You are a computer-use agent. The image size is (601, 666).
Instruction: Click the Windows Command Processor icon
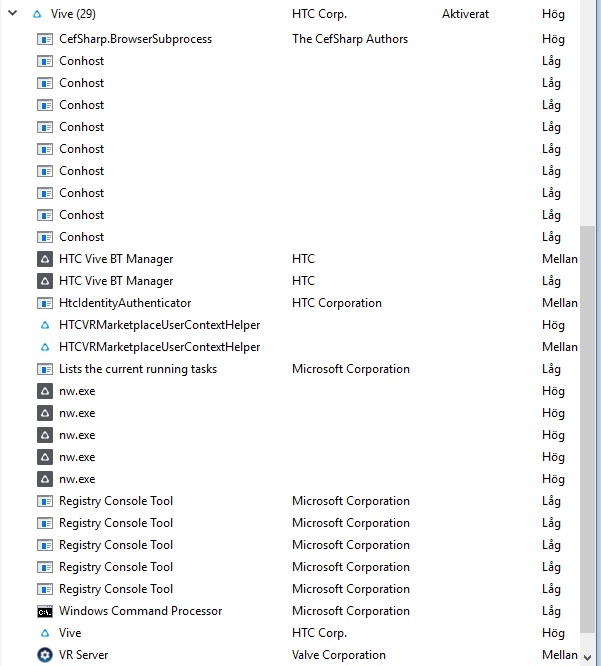pyautogui.click(x=45, y=612)
